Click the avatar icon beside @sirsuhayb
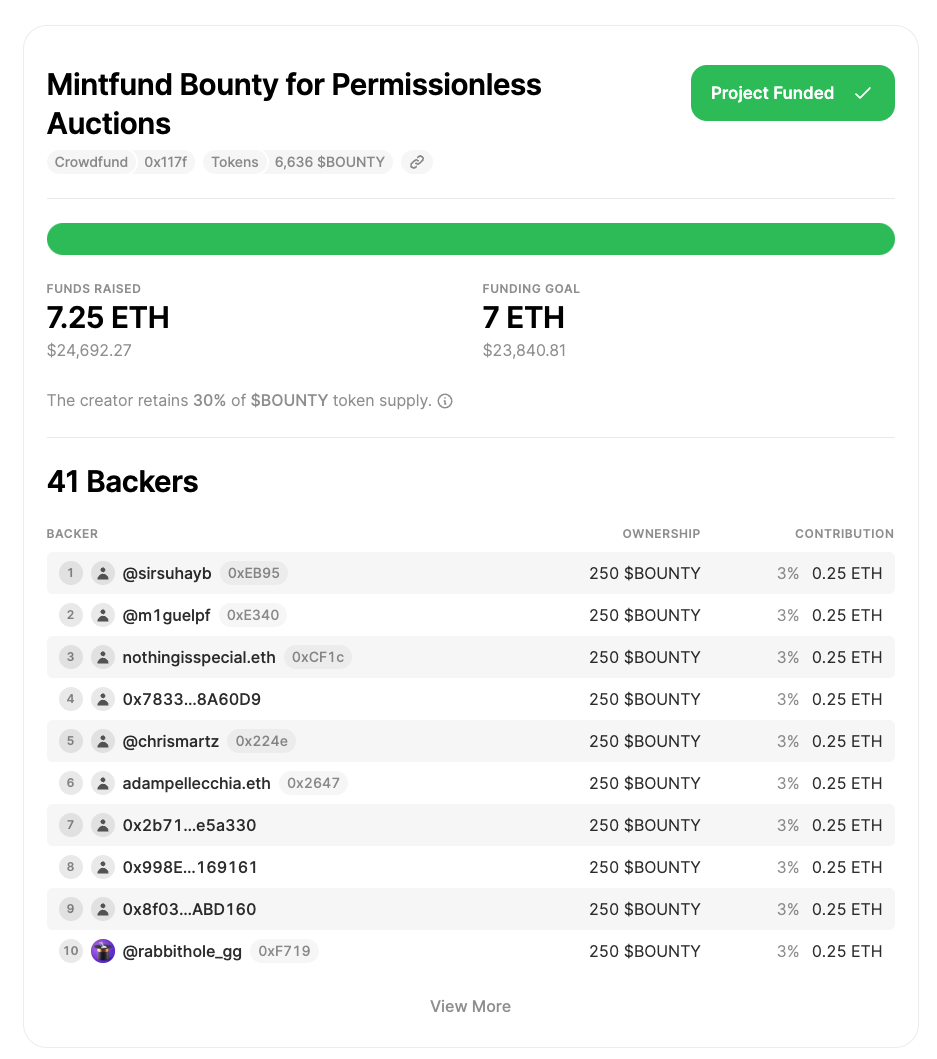The image size is (937, 1059). [x=103, y=573]
